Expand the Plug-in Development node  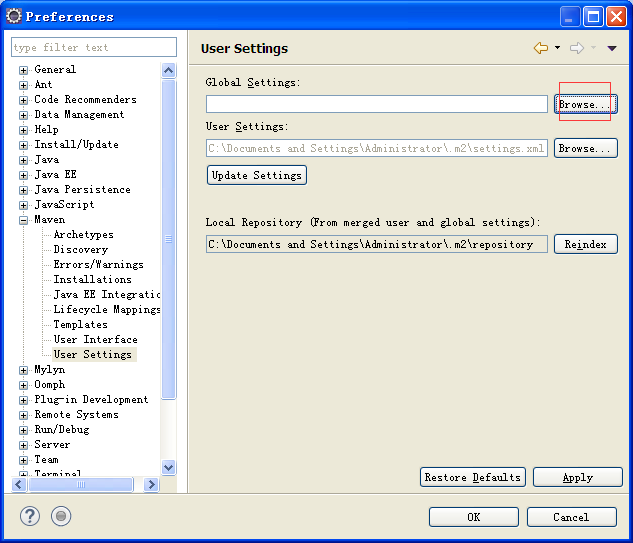(23, 400)
